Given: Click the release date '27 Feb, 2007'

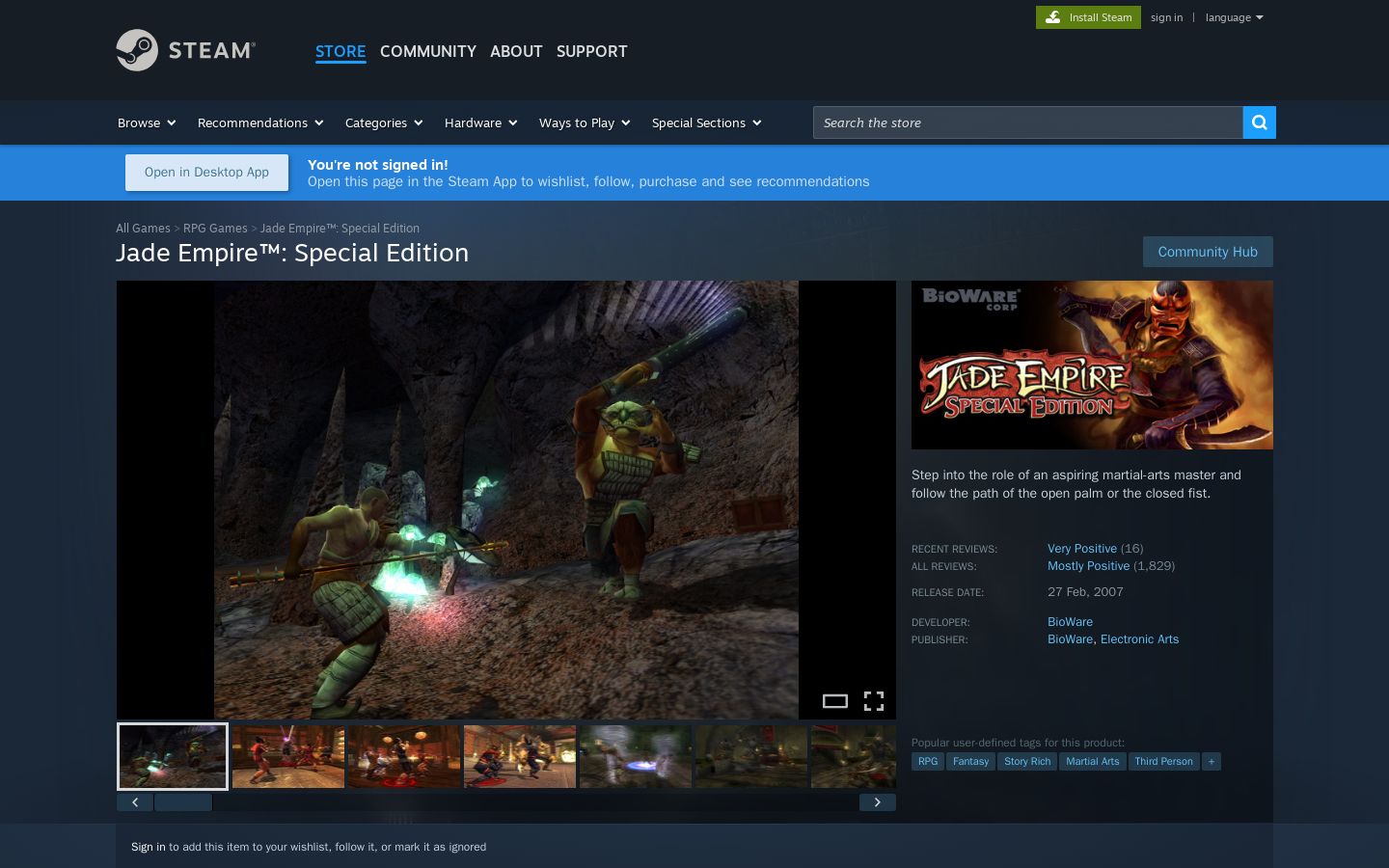Looking at the screenshot, I should [x=1085, y=592].
